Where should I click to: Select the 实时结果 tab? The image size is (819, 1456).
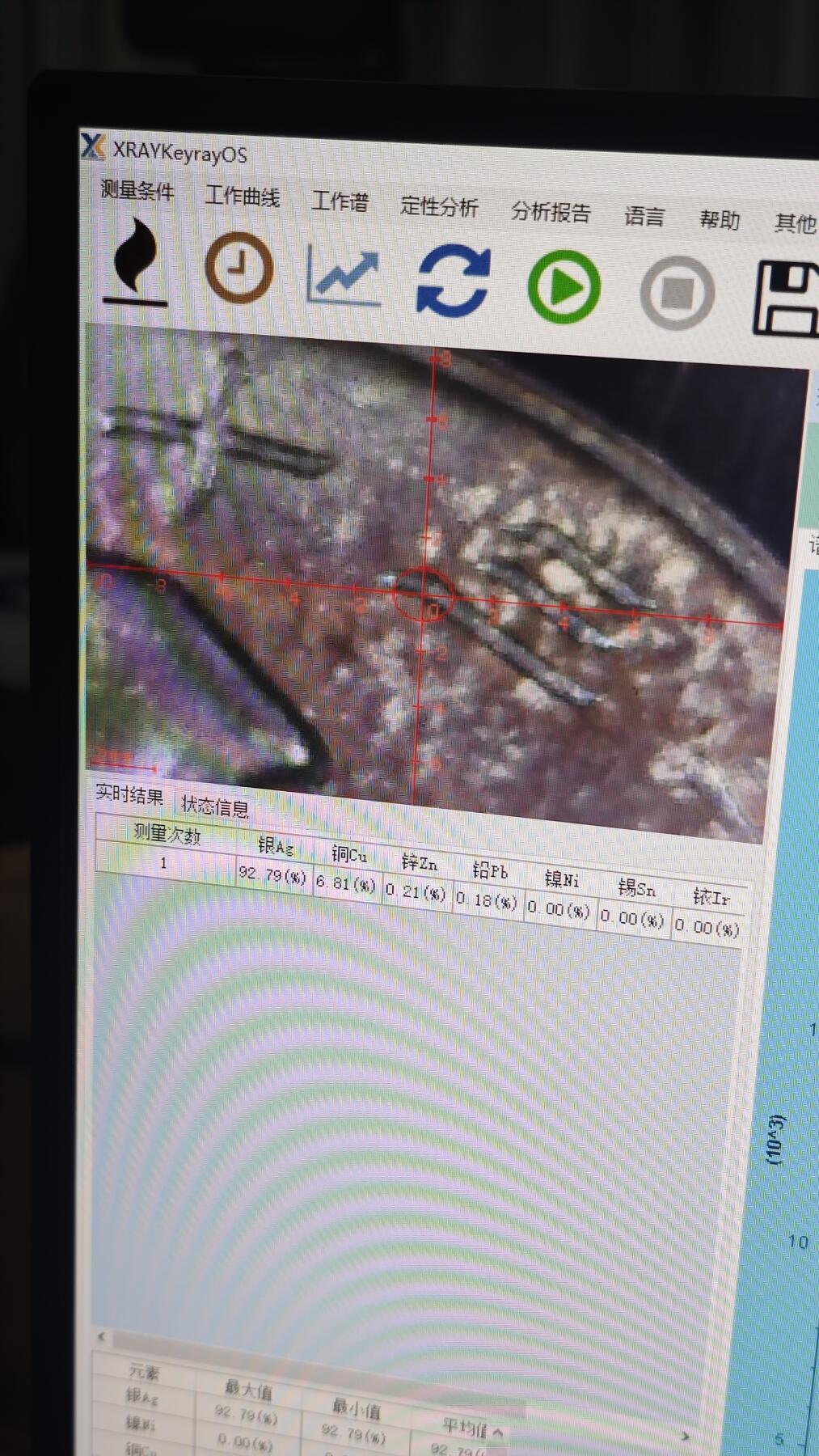pyautogui.click(x=129, y=795)
